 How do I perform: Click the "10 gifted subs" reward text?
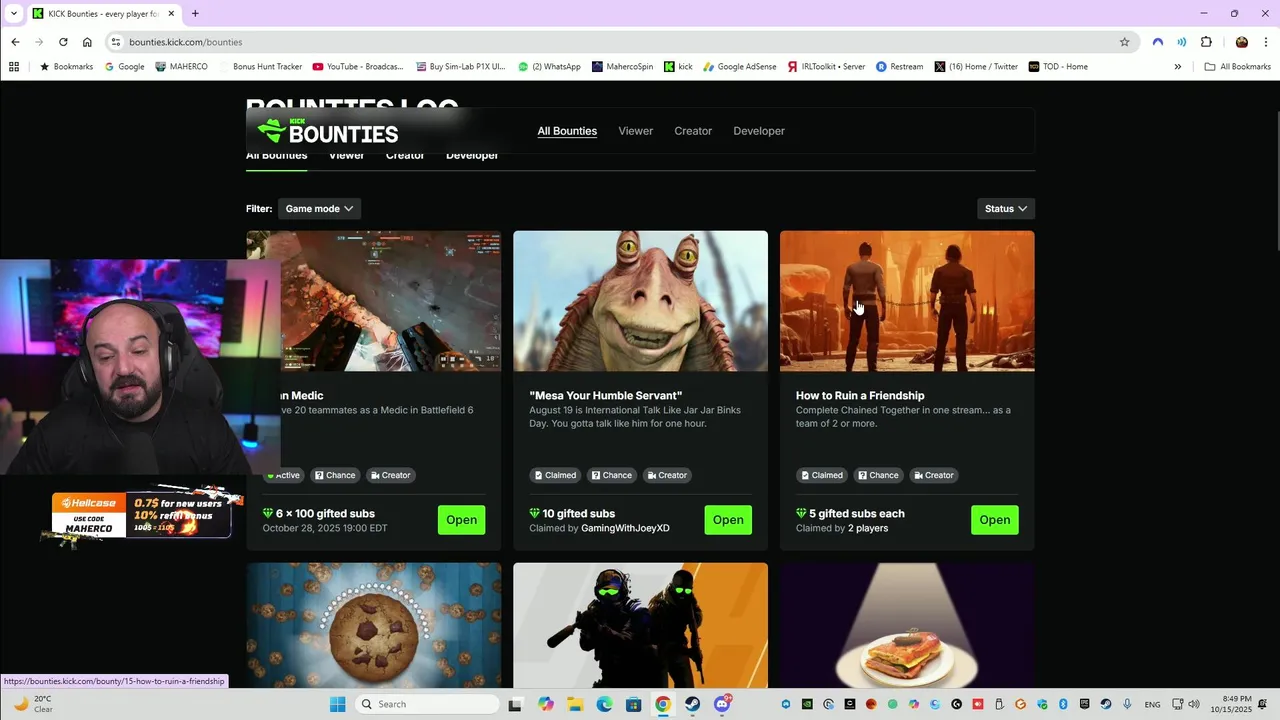point(578,514)
